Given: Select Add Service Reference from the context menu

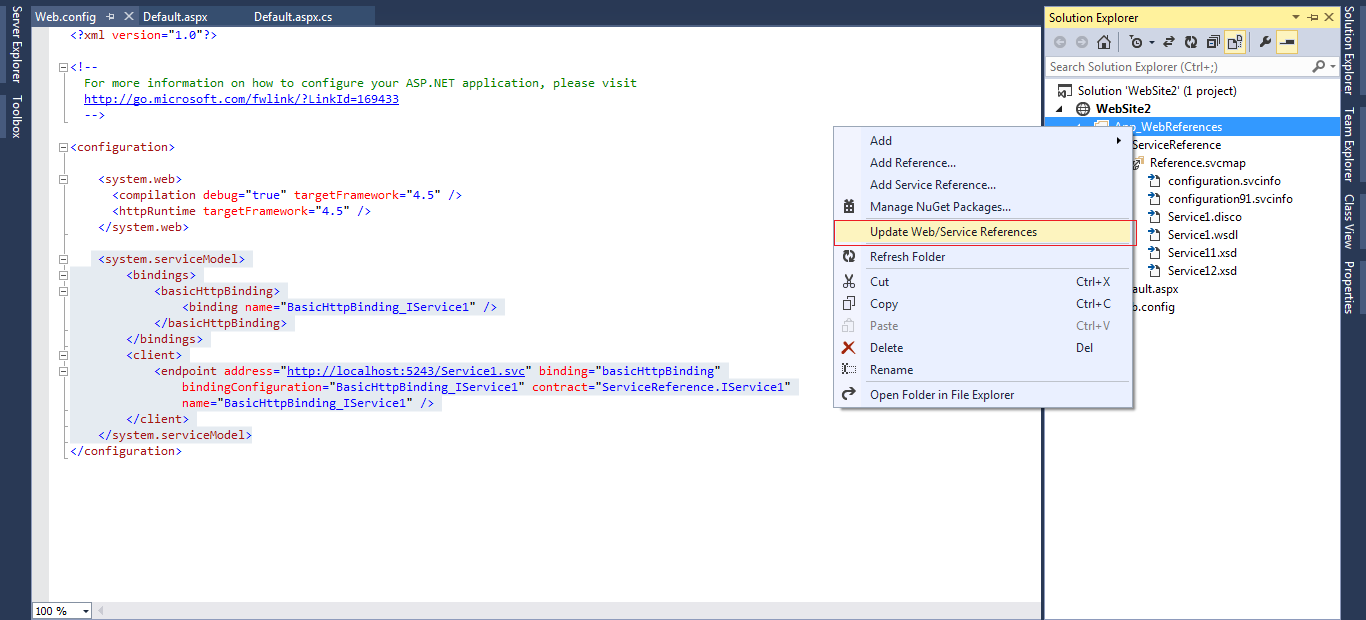Looking at the screenshot, I should click(x=933, y=184).
